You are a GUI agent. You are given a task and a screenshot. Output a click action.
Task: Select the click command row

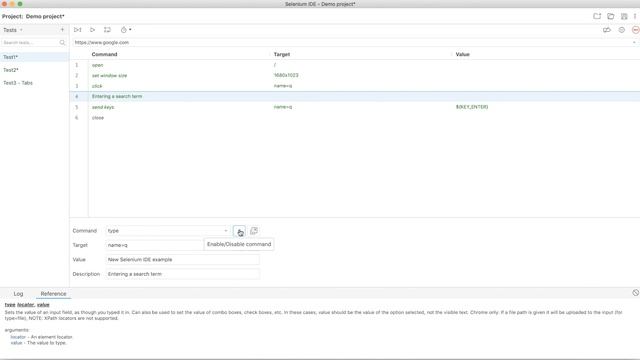tap(355, 86)
